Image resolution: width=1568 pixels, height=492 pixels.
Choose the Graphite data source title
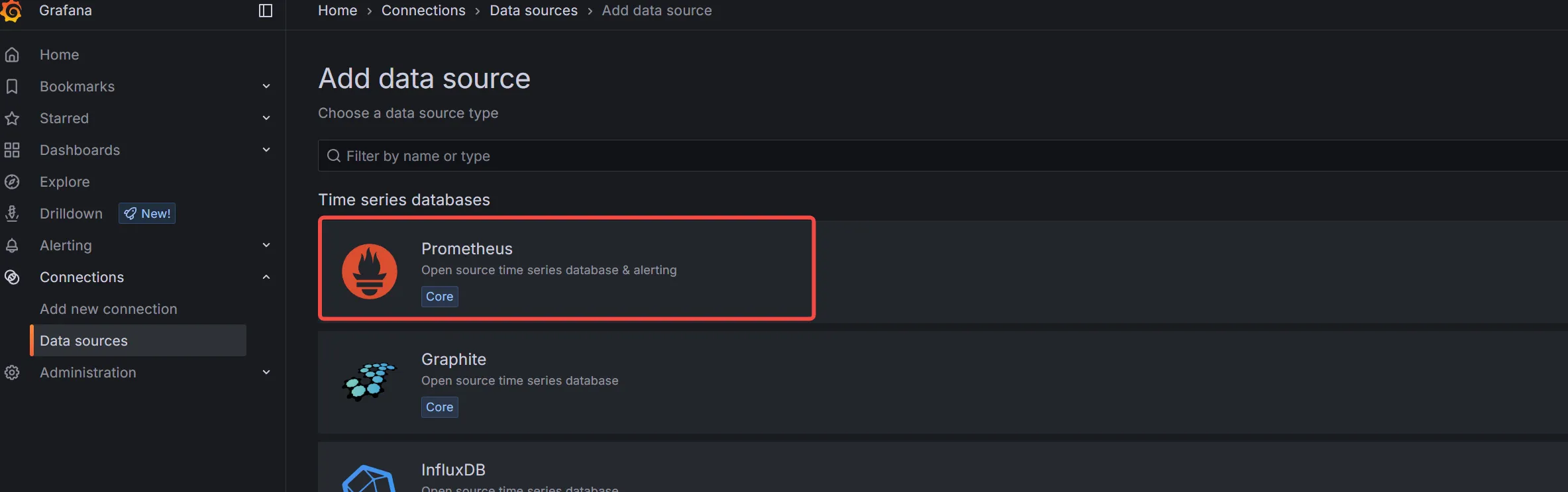[454, 360]
